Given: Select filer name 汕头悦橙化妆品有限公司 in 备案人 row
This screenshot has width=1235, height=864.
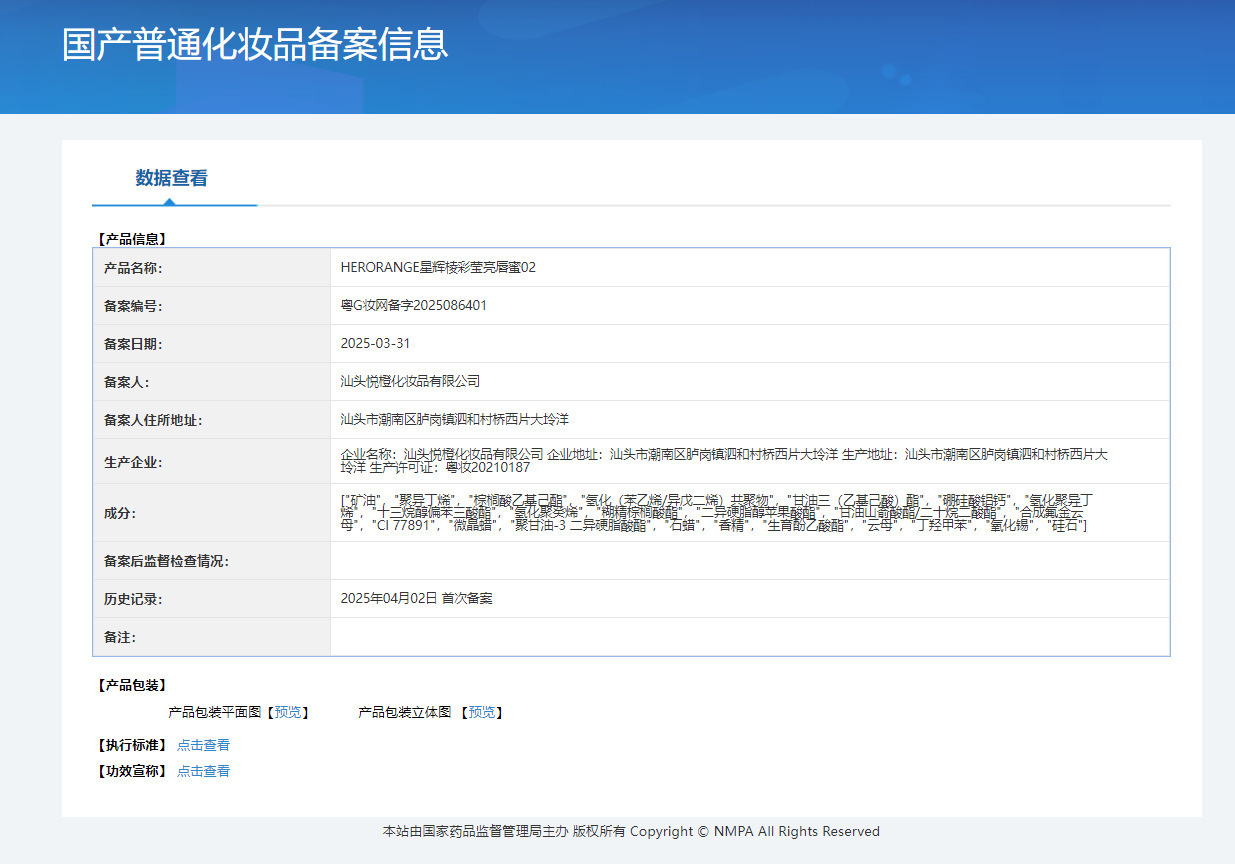Looking at the screenshot, I should 410,381.
